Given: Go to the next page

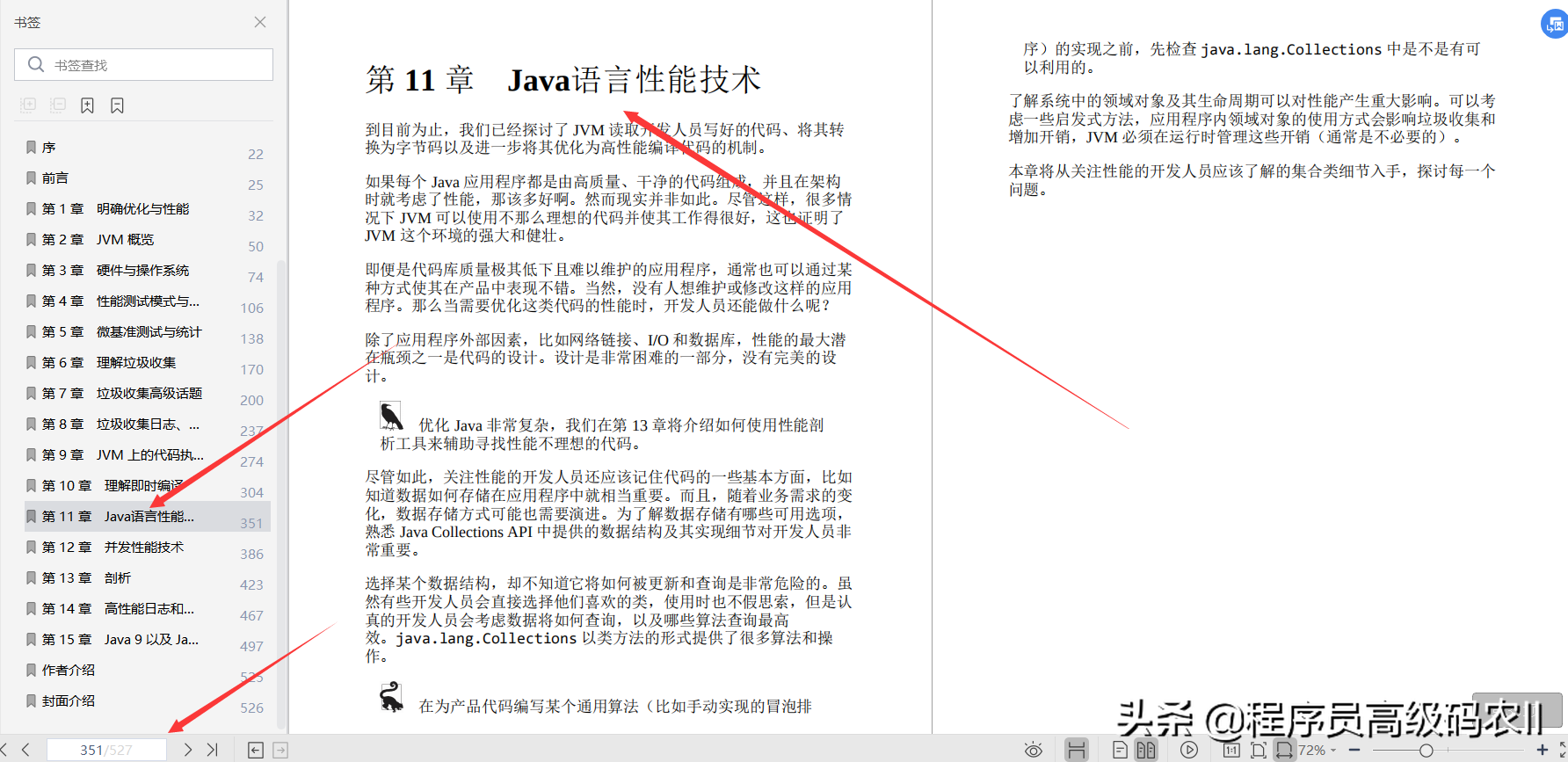Looking at the screenshot, I should 187,750.
